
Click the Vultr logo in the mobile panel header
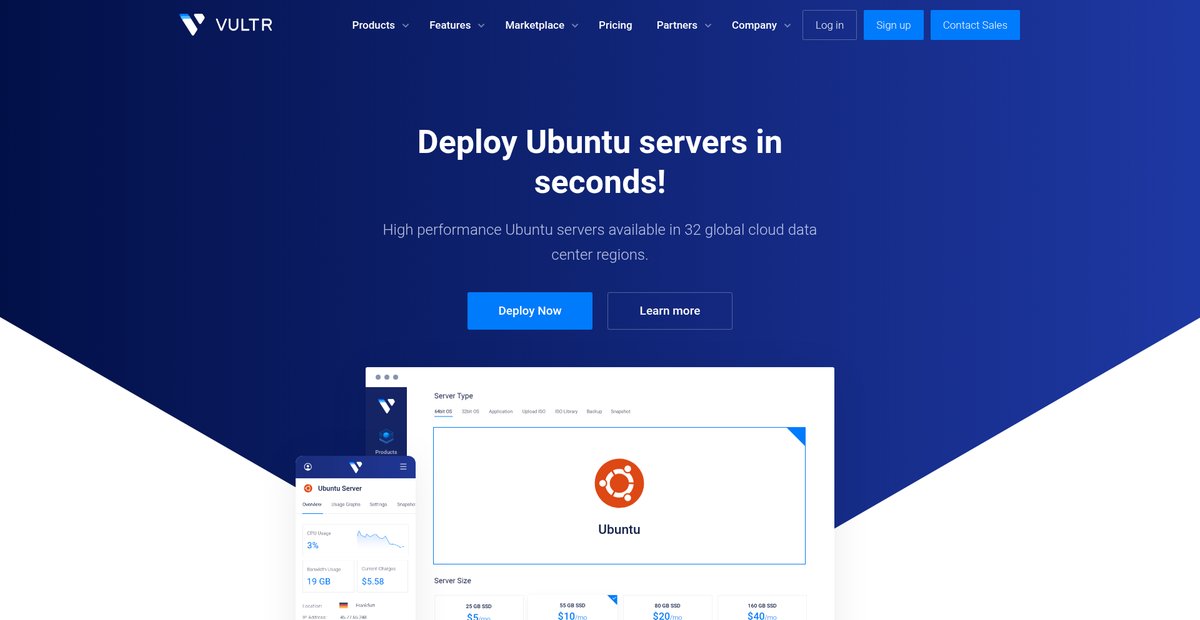coord(355,467)
